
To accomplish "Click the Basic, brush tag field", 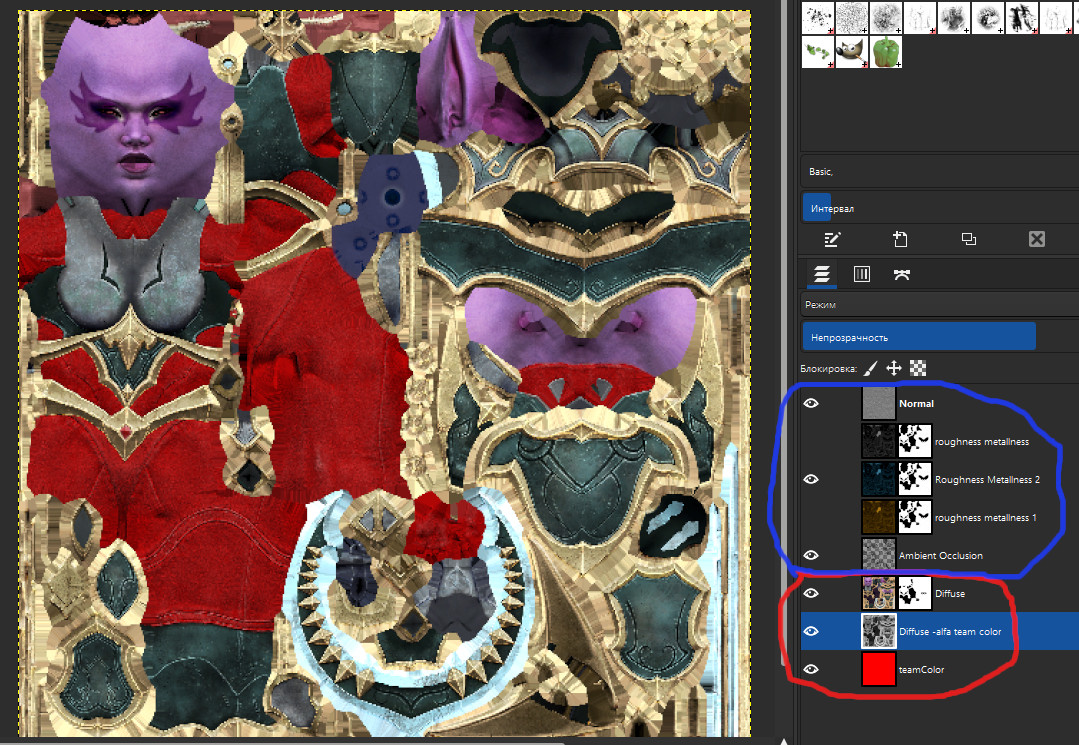I will click(940, 171).
